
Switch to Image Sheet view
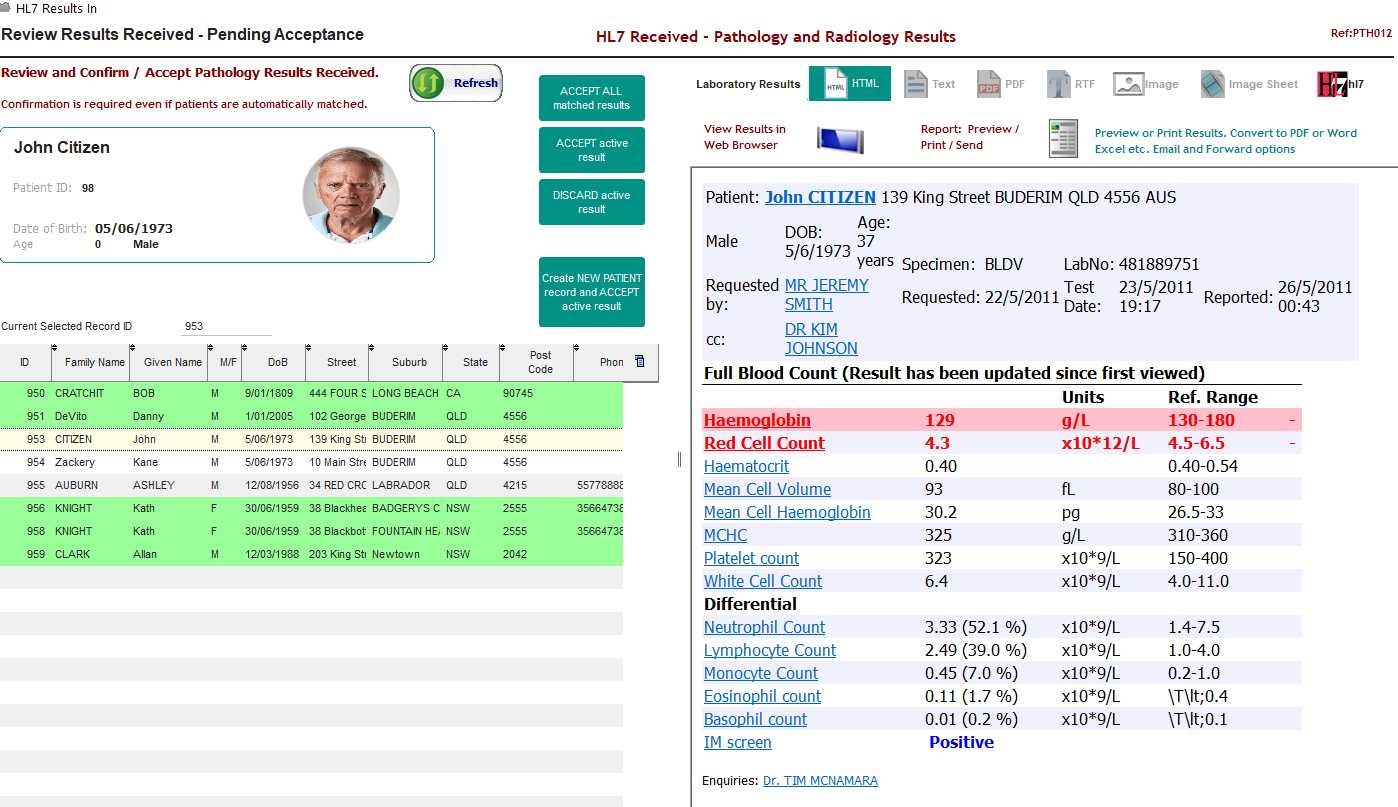coord(1249,84)
